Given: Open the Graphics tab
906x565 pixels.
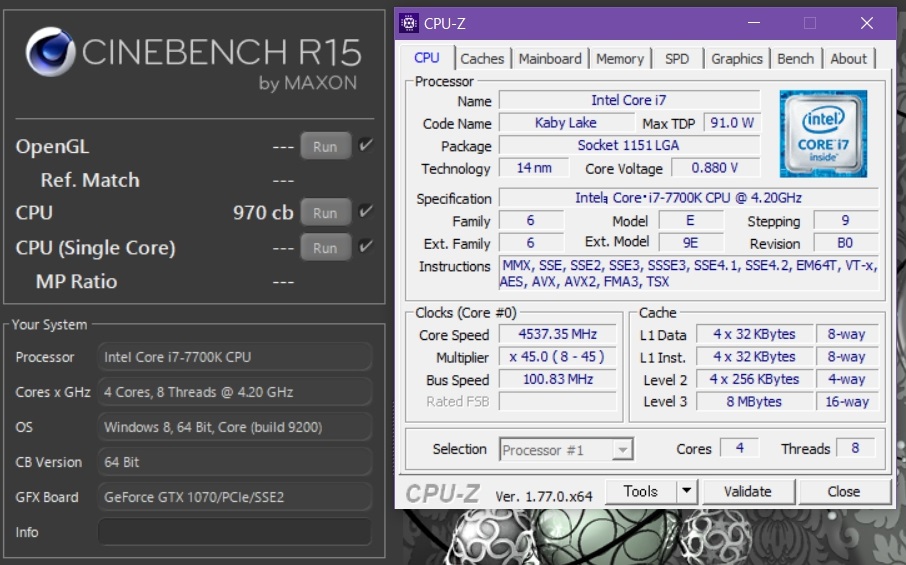Looking at the screenshot, I should (x=737, y=59).
